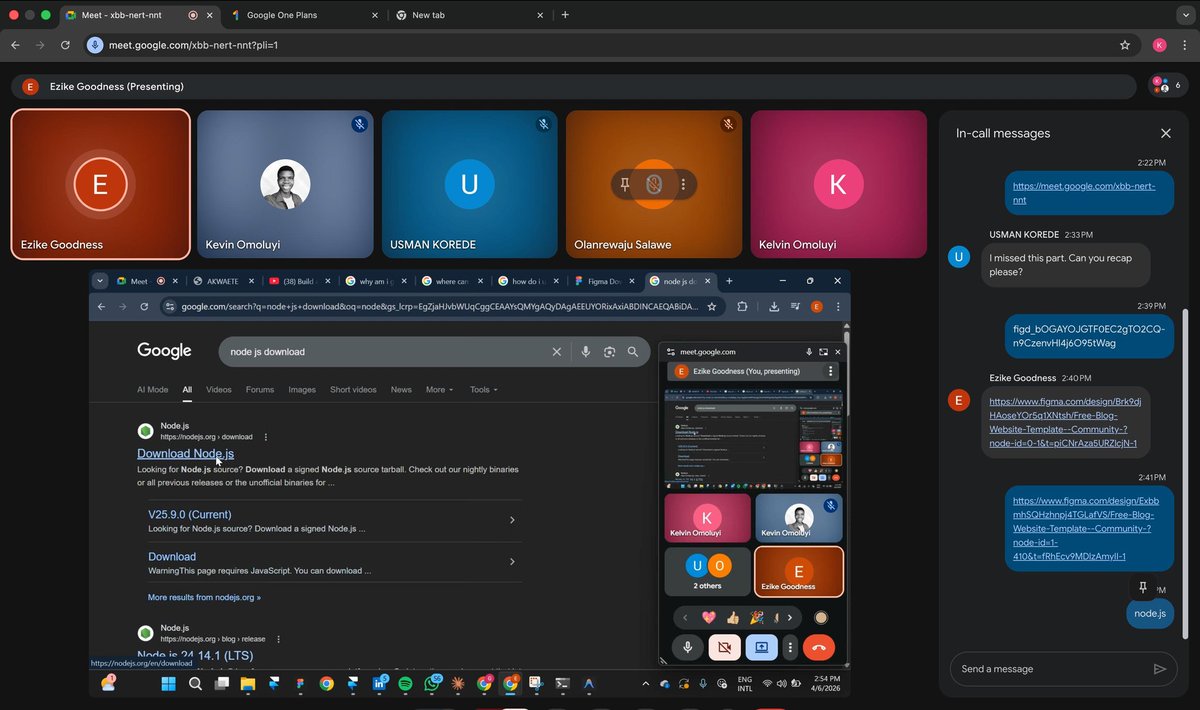Click voice search microphone in Google search
Image resolution: width=1200 pixels, height=710 pixels.
[x=585, y=352]
